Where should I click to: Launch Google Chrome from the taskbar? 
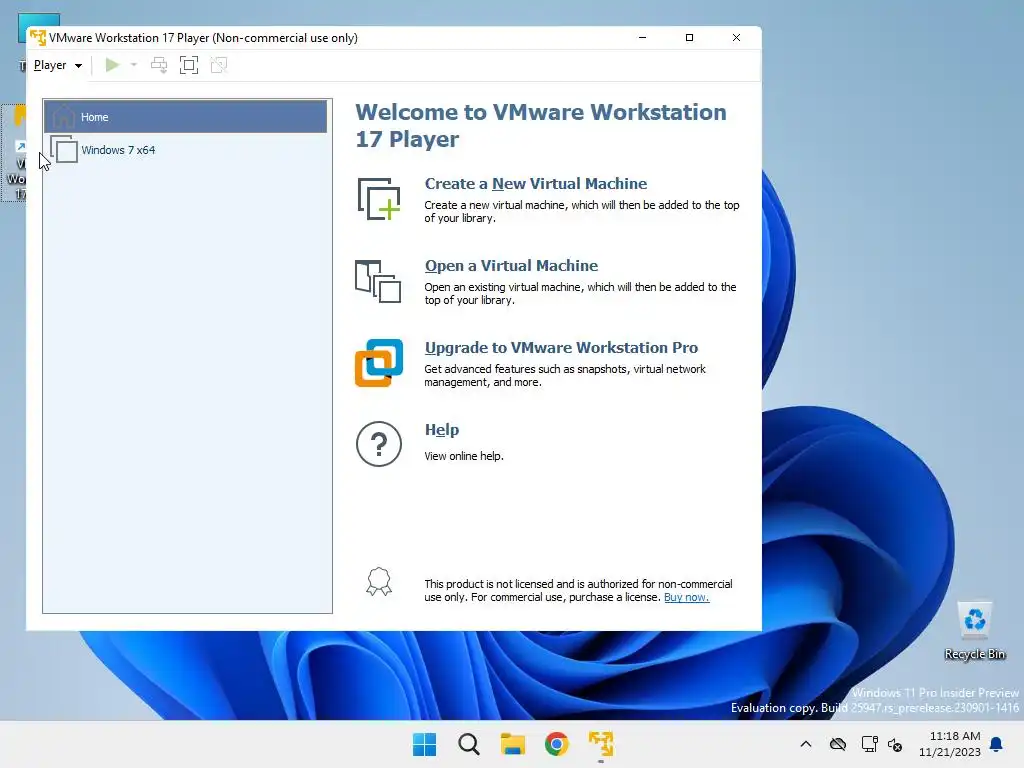pyautogui.click(x=556, y=744)
